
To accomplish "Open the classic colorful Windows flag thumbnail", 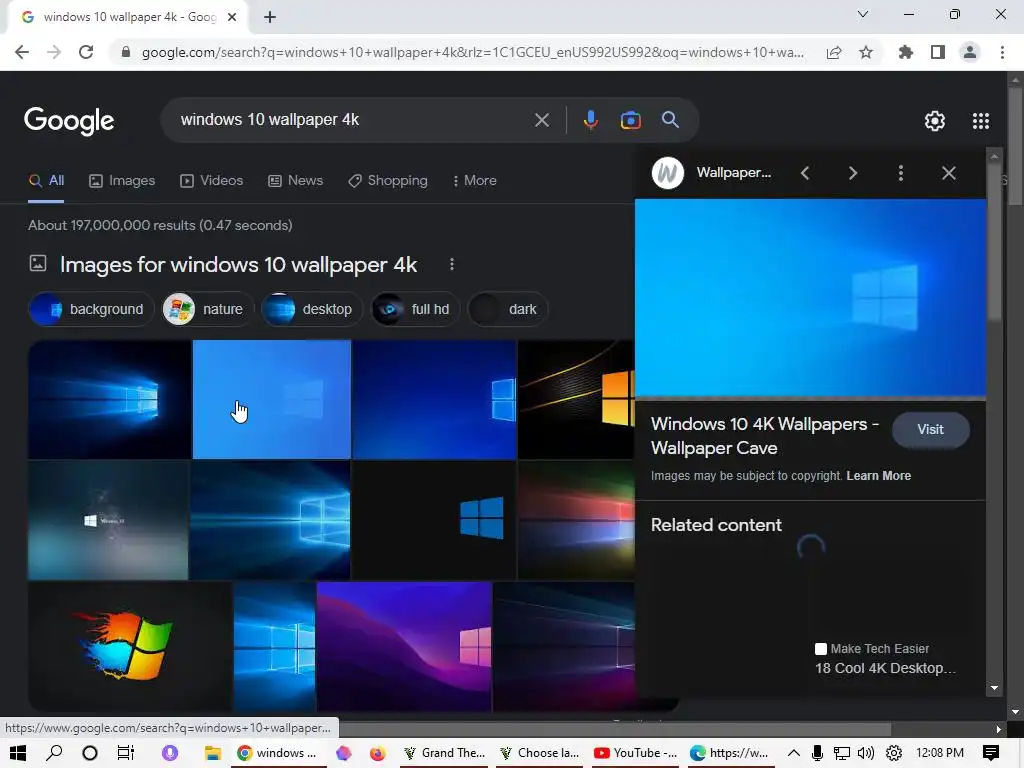I will point(129,646).
